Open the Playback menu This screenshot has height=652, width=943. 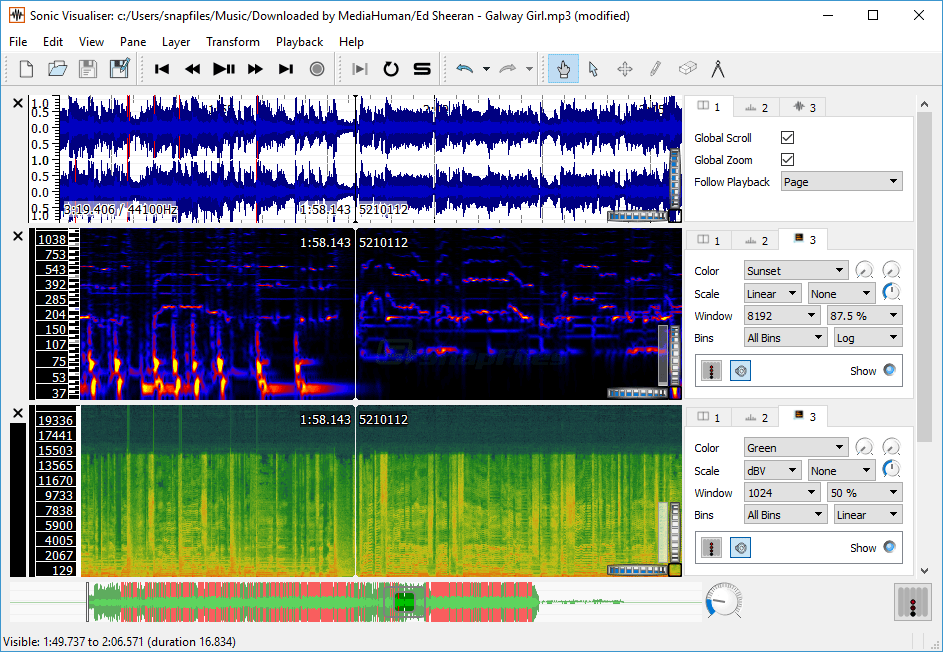click(x=299, y=42)
